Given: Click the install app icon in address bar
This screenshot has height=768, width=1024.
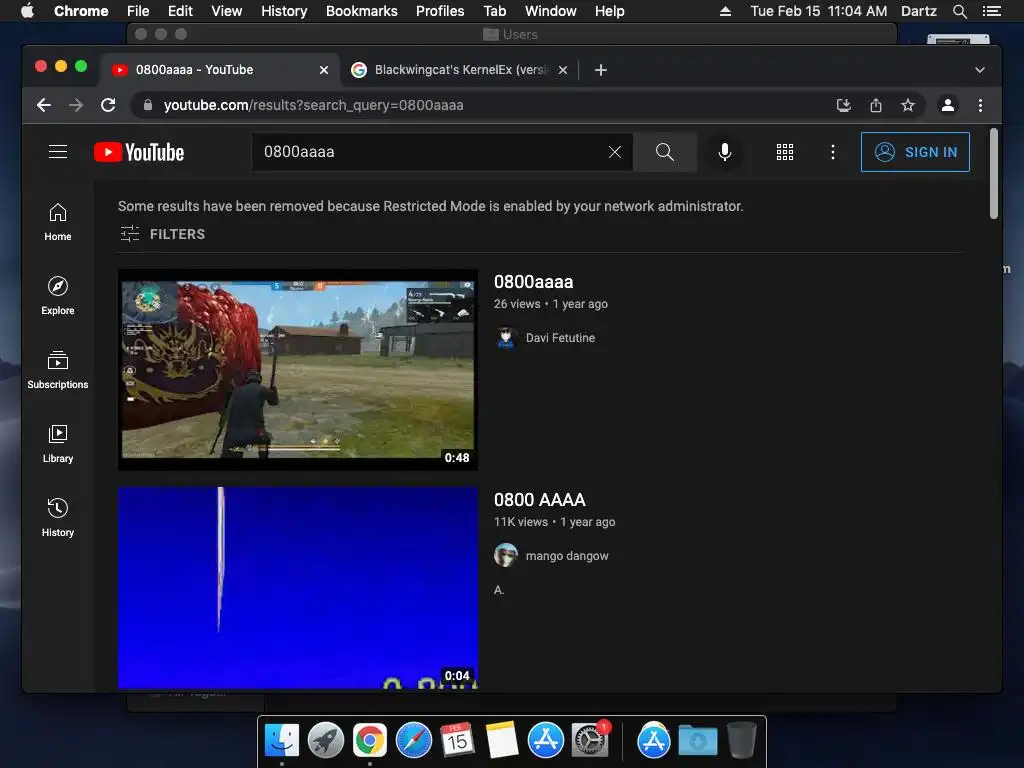Looking at the screenshot, I should point(843,105).
